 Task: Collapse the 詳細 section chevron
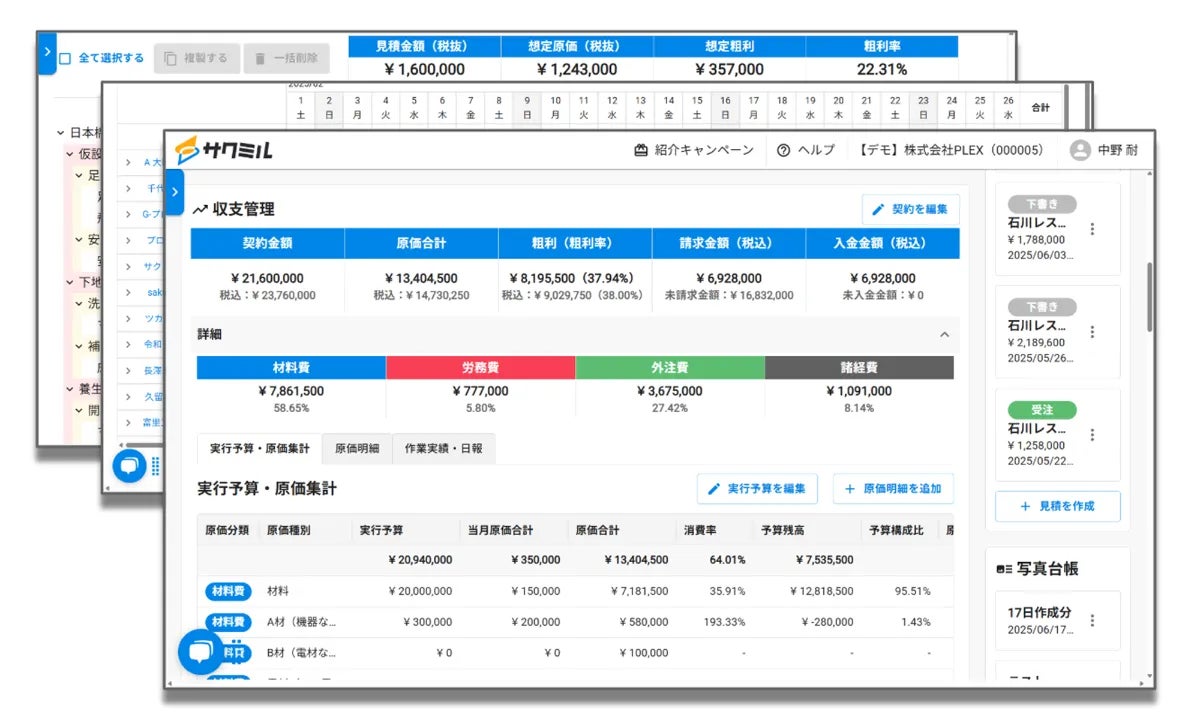(944, 335)
